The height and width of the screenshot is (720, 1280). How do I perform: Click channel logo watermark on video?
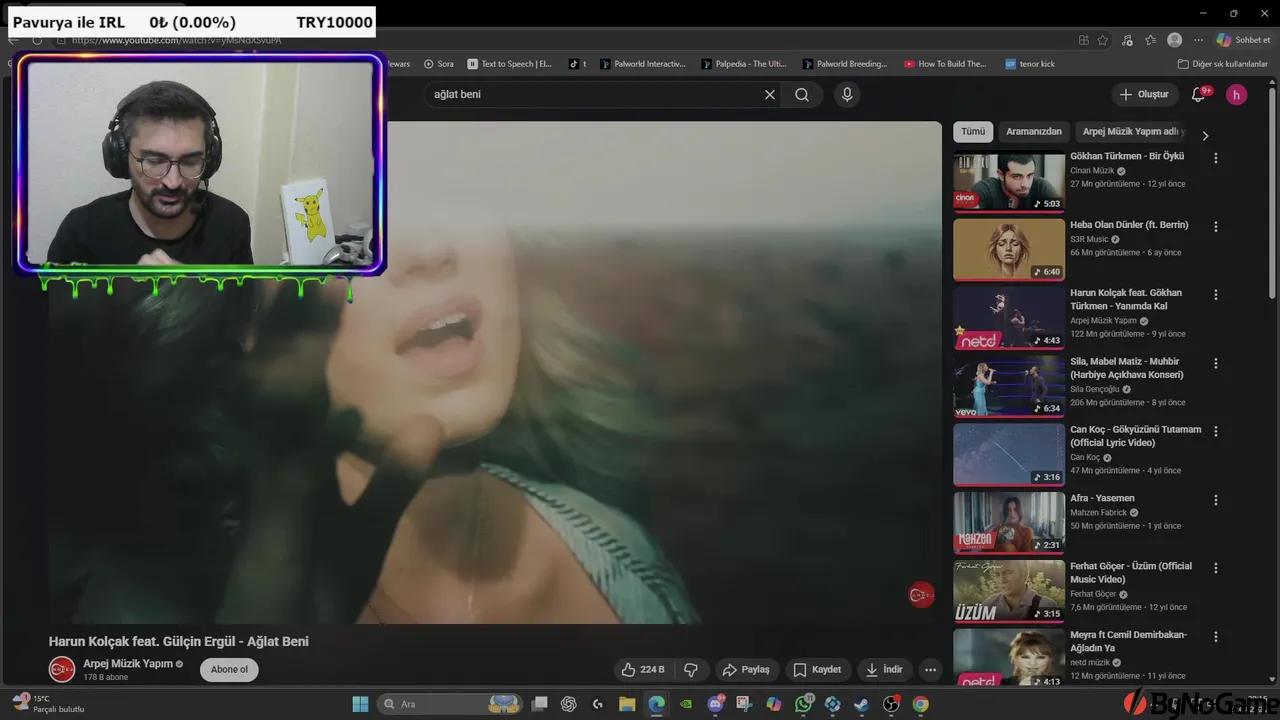[x=921, y=595]
